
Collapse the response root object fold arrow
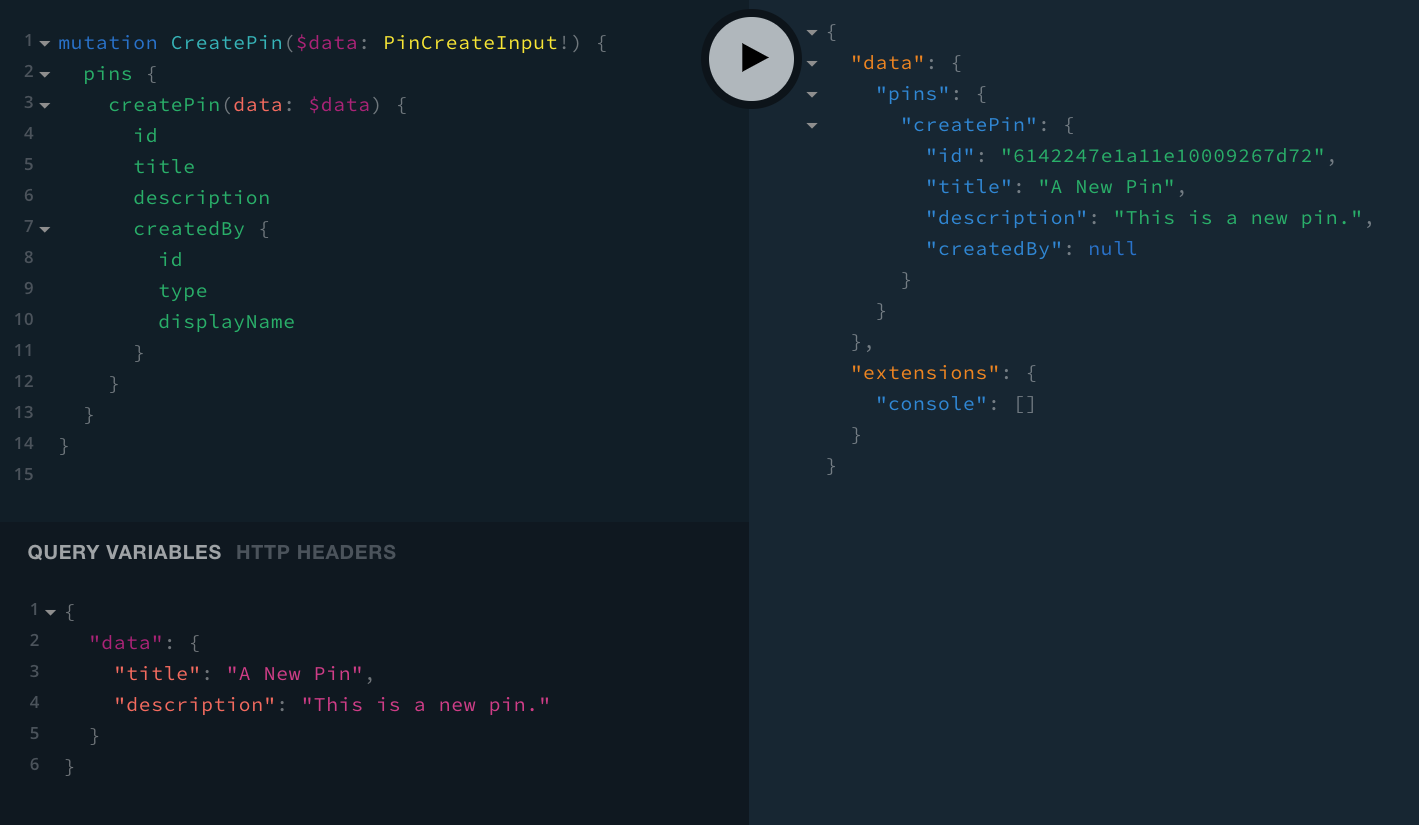click(812, 33)
